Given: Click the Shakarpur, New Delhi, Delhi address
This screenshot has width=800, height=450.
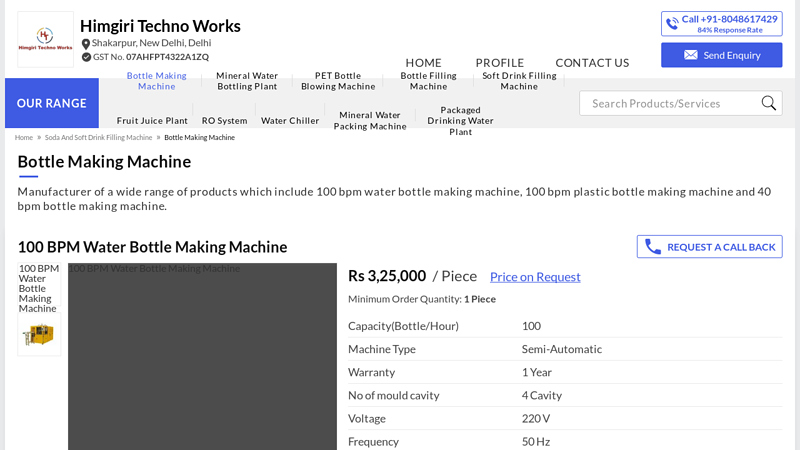Looking at the screenshot, I should coord(152,43).
